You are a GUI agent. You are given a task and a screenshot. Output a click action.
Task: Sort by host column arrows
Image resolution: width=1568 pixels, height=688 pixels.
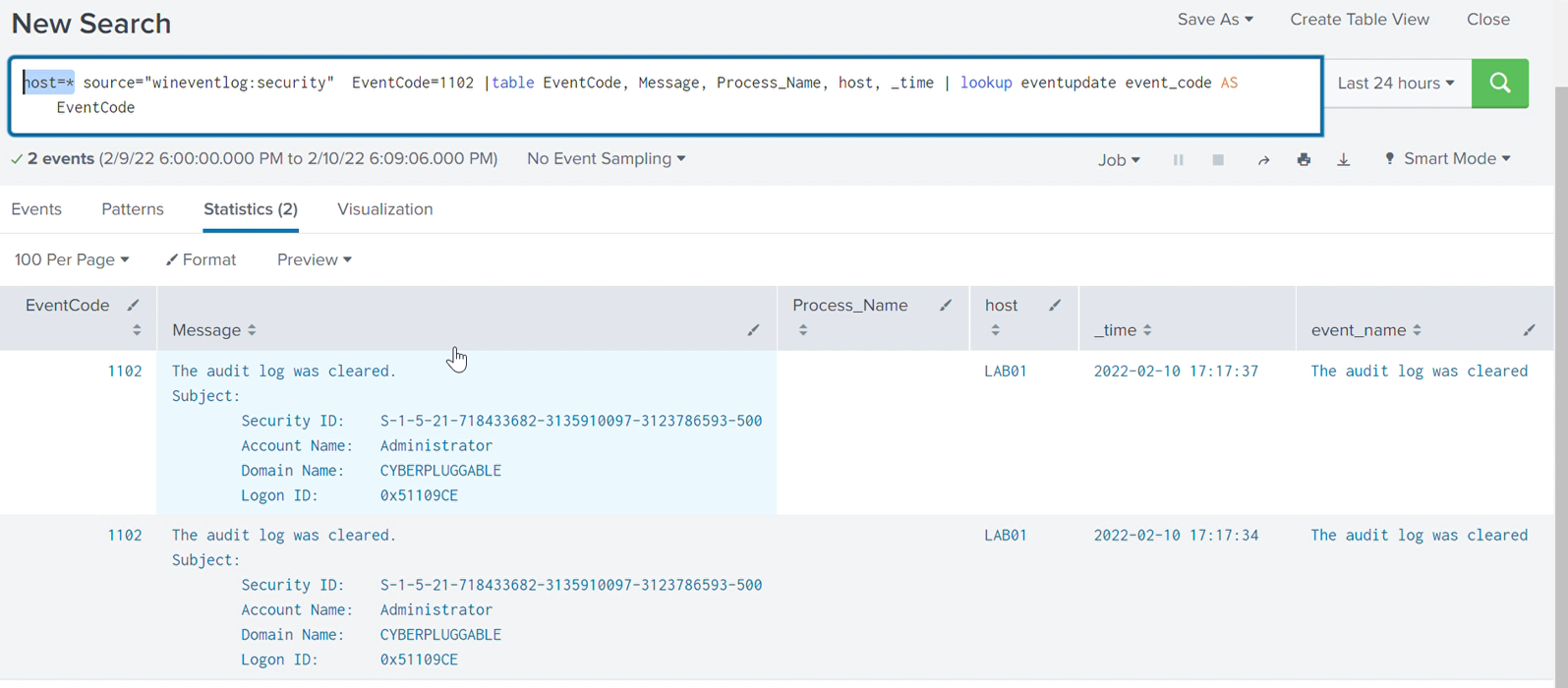click(x=996, y=330)
